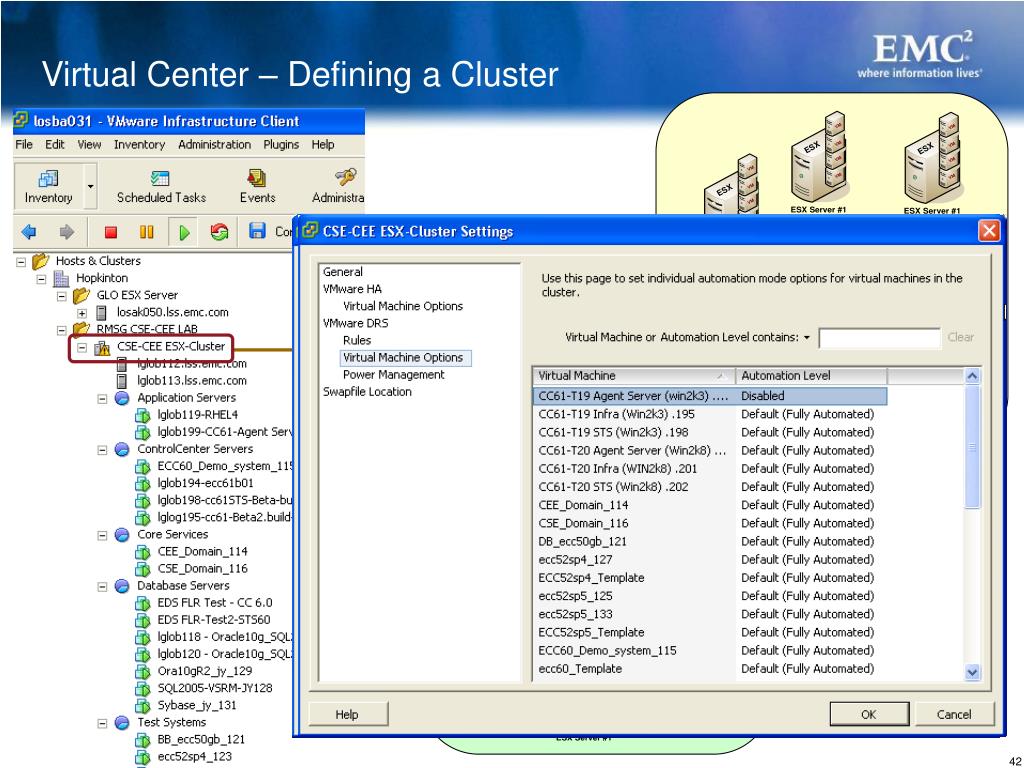
Task: Collapse the Hopkinton datacenter node
Action: pyautogui.click(x=41, y=279)
